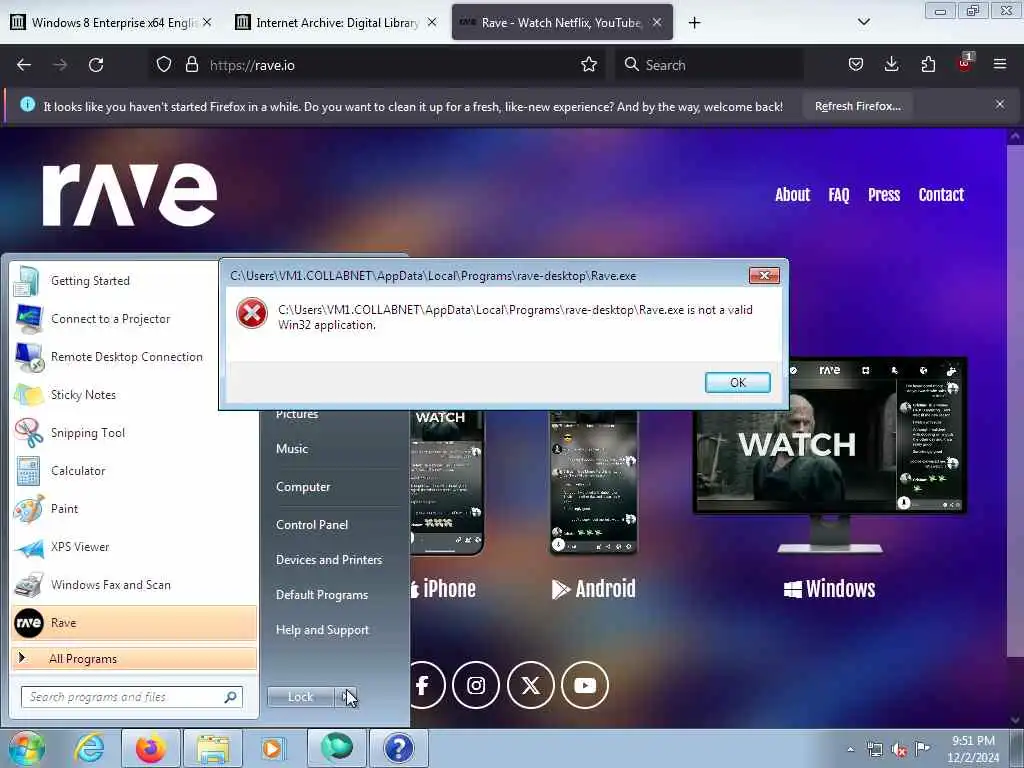The image size is (1024, 768).
Task: Switch to Internet Archive tab
Action: tap(336, 23)
